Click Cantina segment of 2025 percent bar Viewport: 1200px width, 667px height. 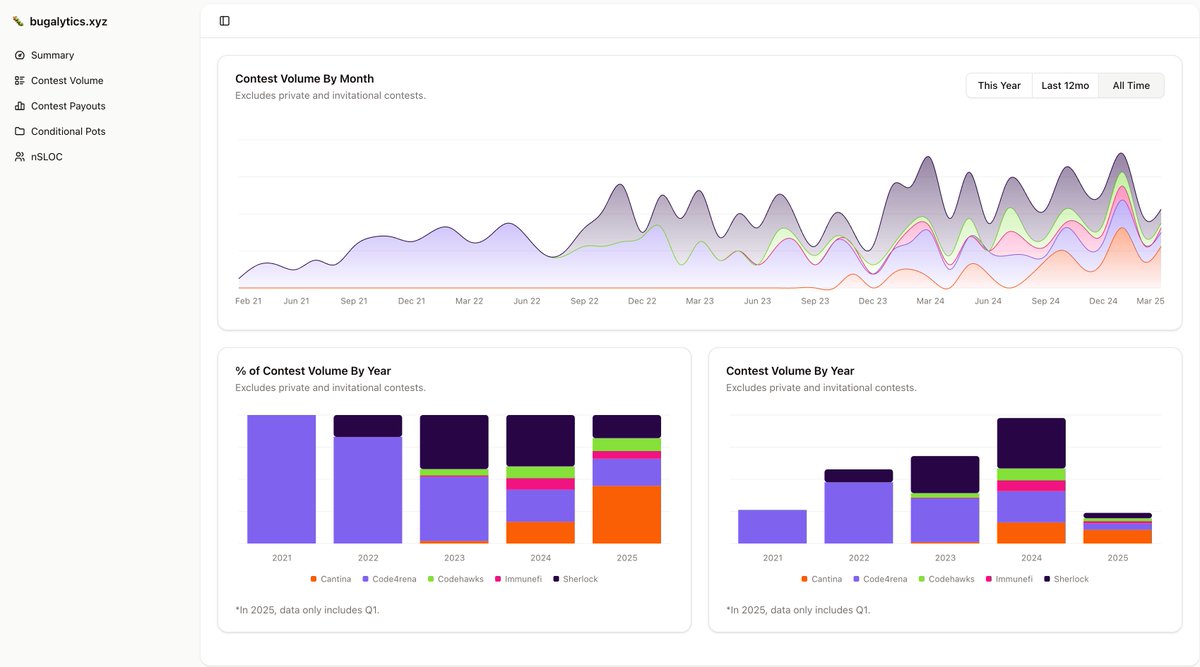(627, 515)
